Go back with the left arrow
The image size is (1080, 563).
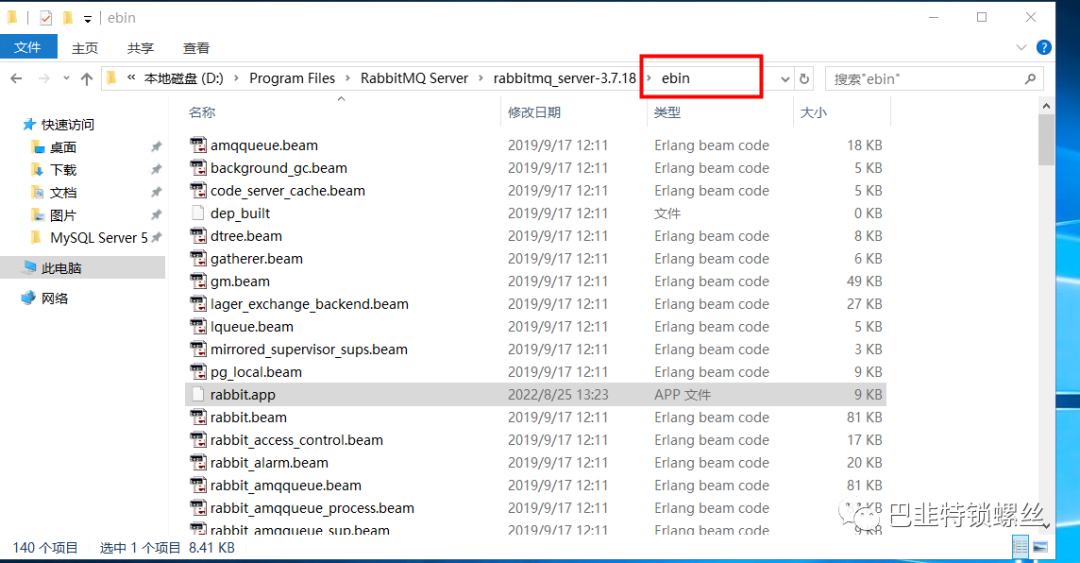pyautogui.click(x=17, y=79)
